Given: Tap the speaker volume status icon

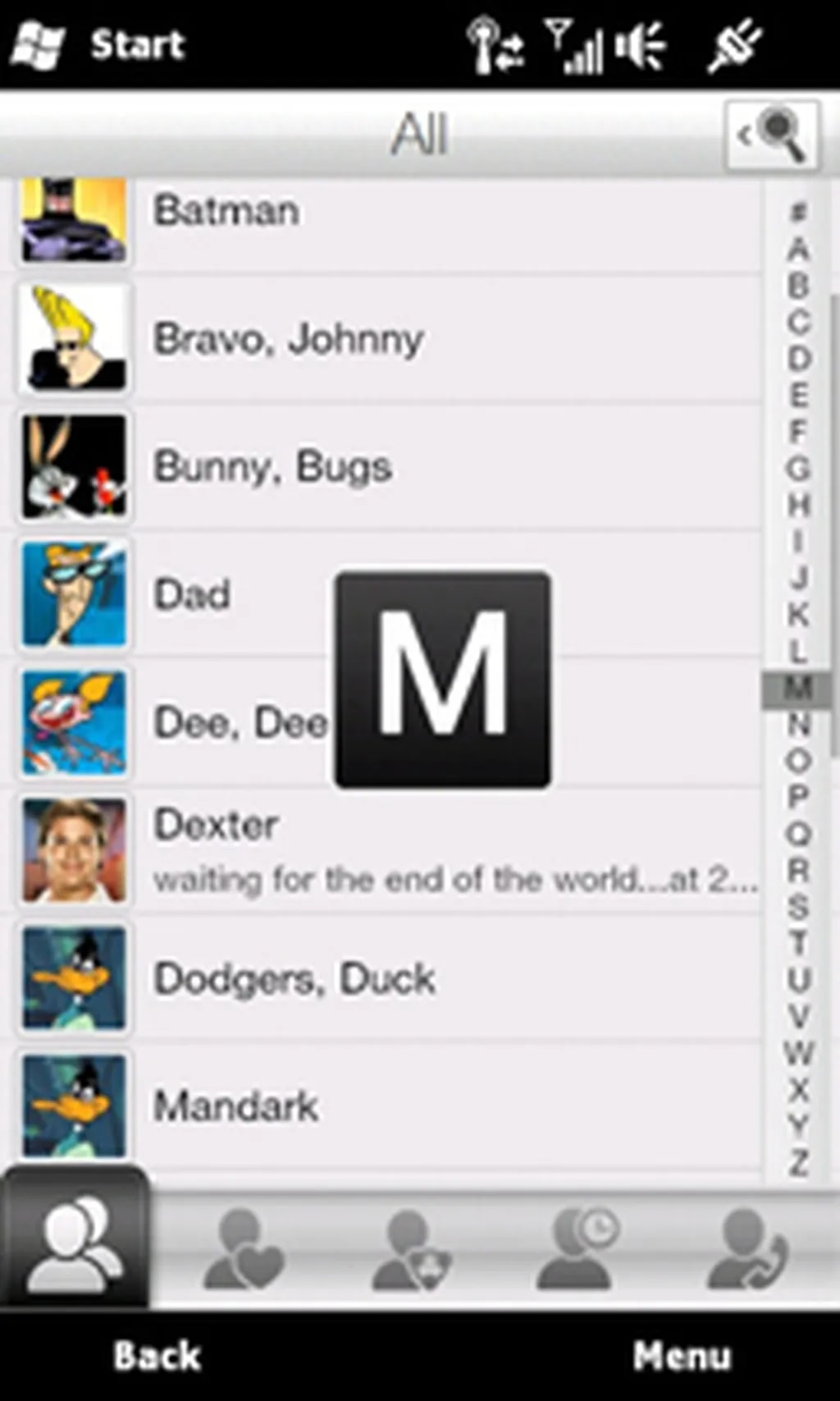Looking at the screenshot, I should pos(641,46).
